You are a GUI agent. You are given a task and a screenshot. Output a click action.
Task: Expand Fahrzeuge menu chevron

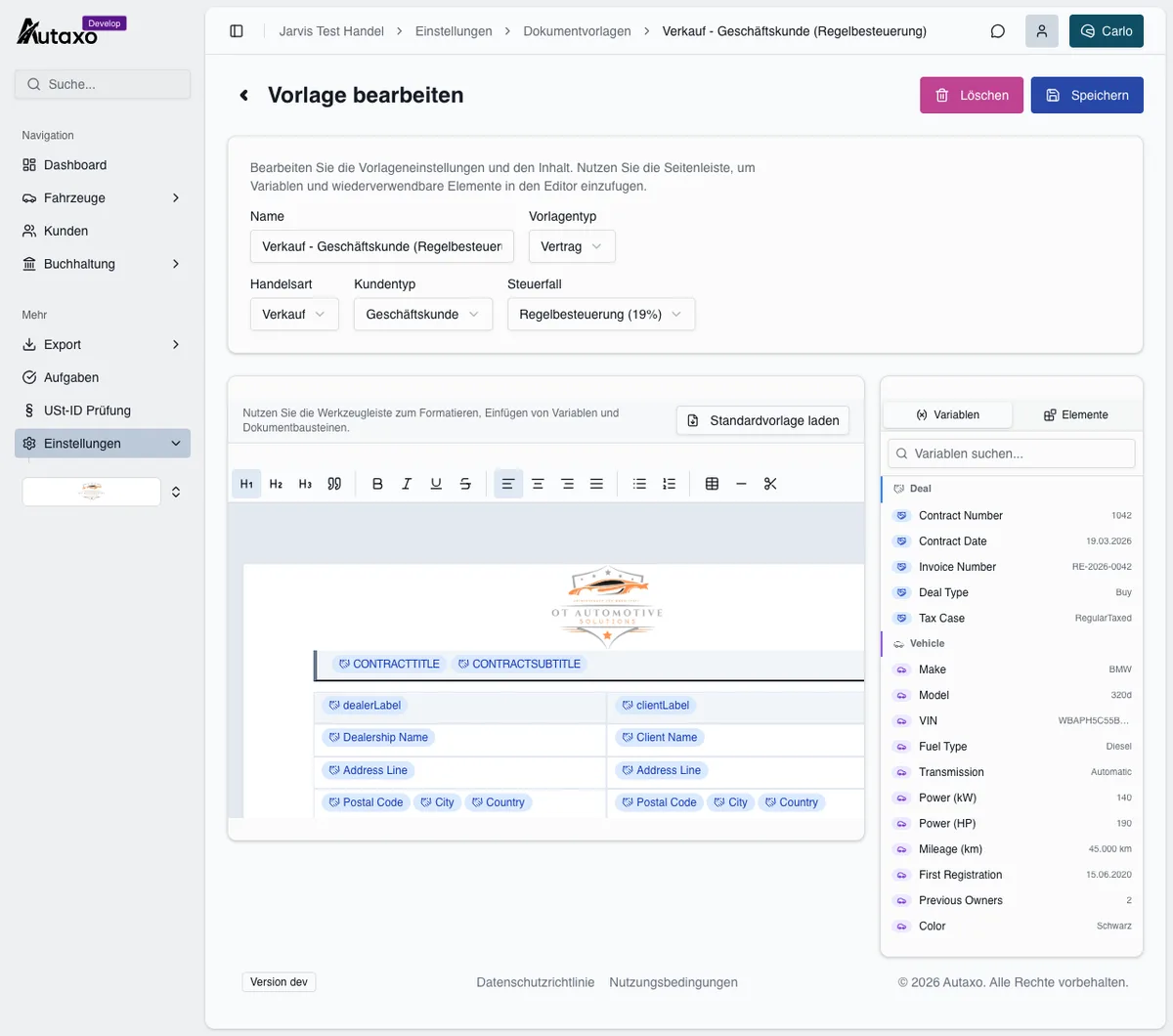(176, 198)
